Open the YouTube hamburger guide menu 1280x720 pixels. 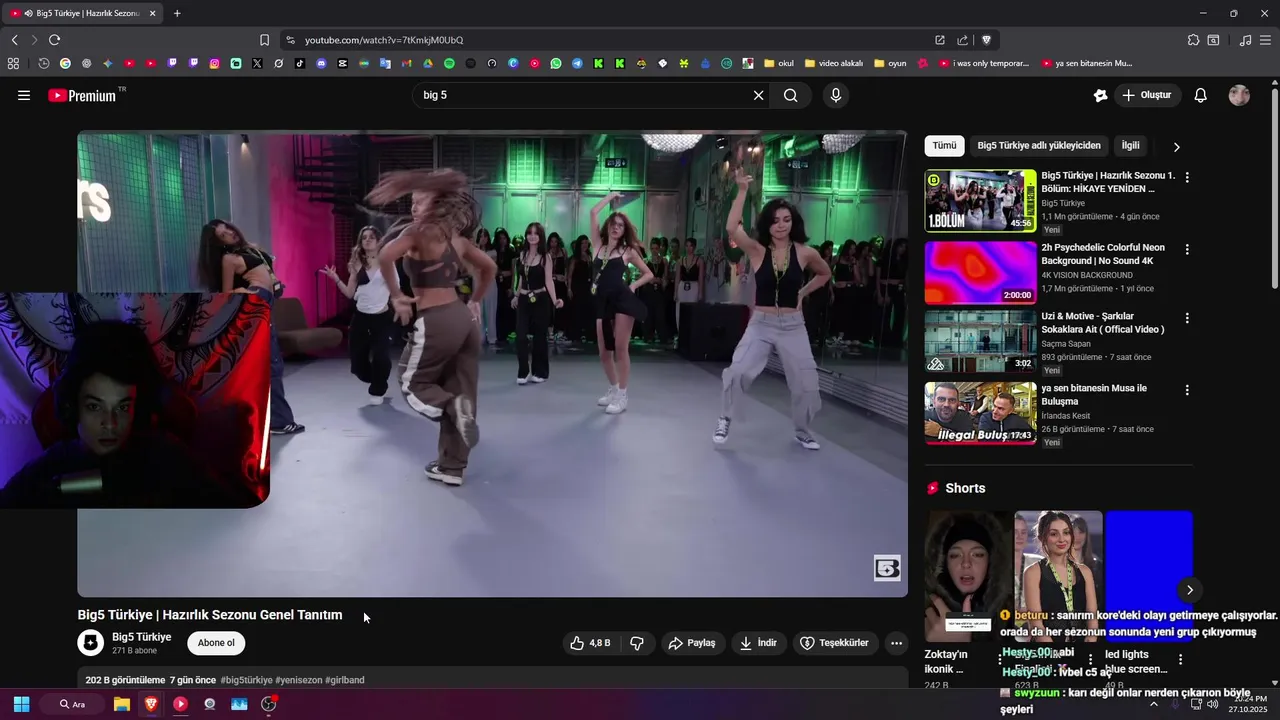point(24,95)
